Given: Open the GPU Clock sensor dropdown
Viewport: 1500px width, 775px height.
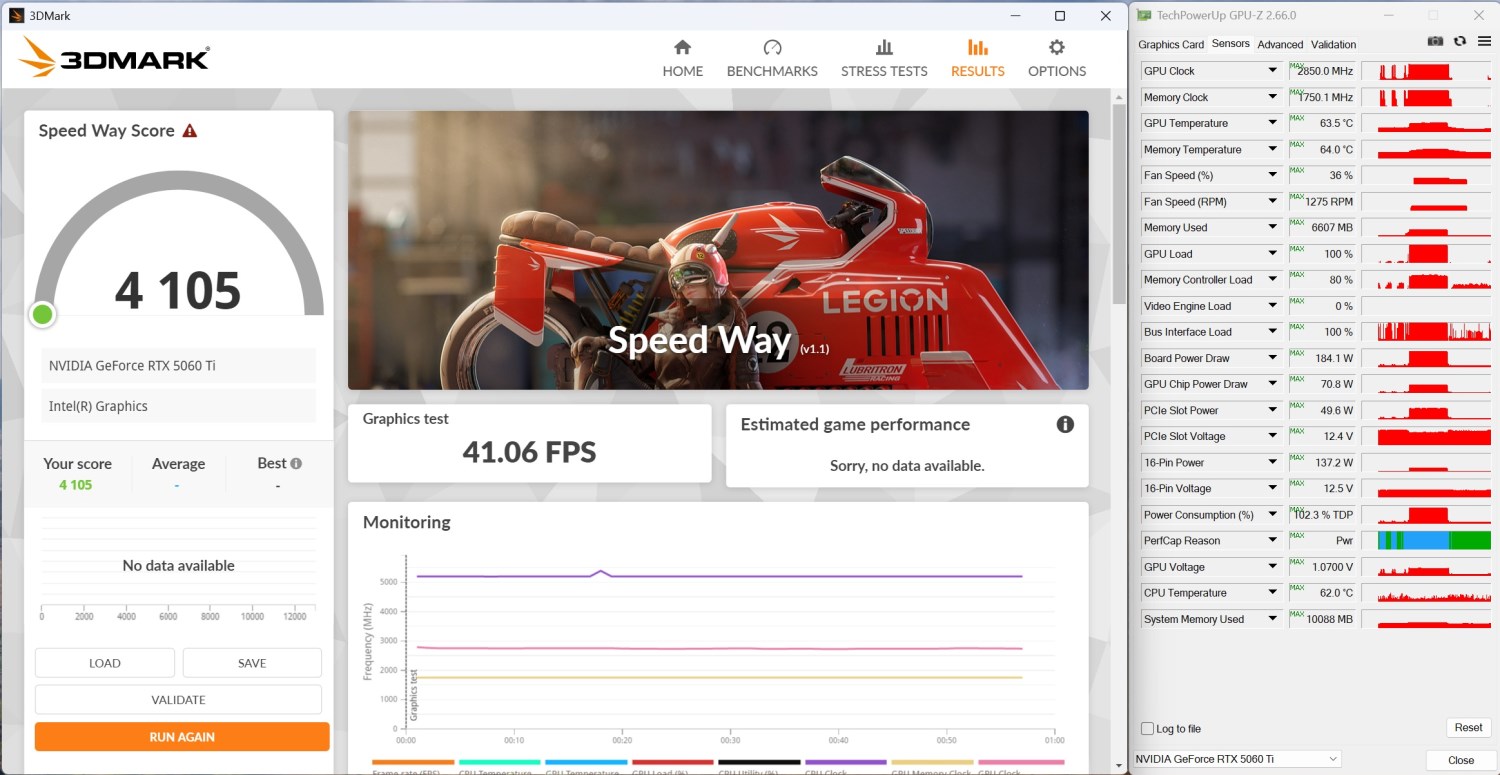Looking at the screenshot, I should click(1273, 71).
